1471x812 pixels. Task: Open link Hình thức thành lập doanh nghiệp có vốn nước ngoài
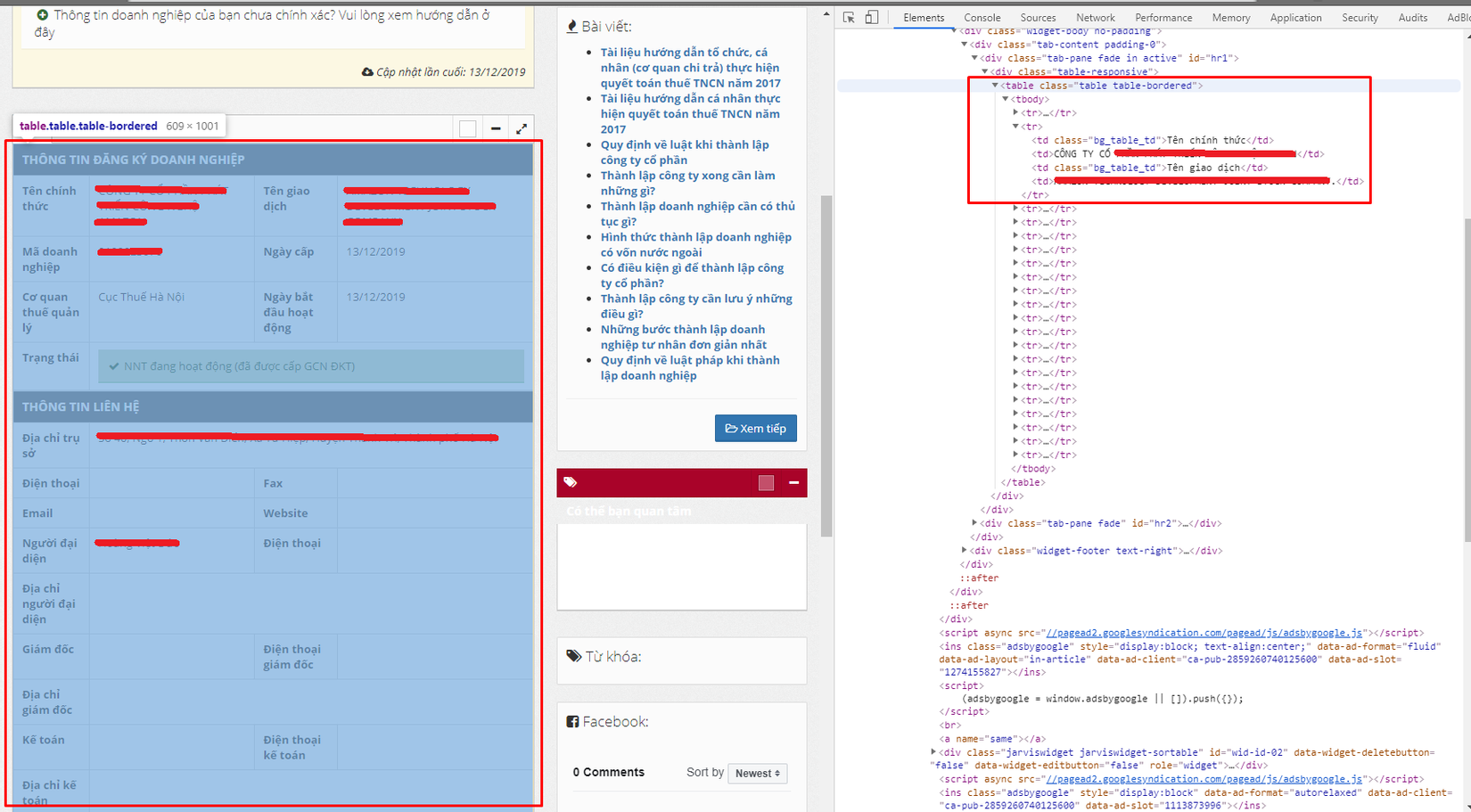point(695,244)
